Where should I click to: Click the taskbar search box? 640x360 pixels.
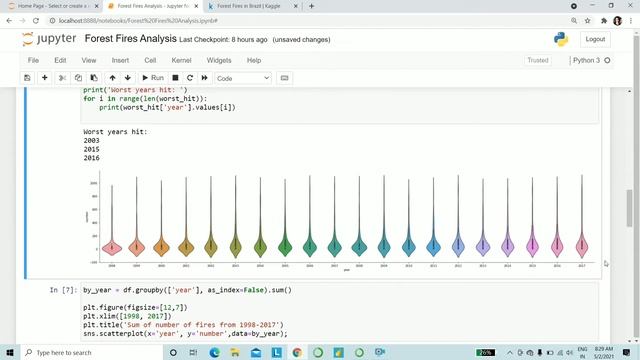[92, 352]
